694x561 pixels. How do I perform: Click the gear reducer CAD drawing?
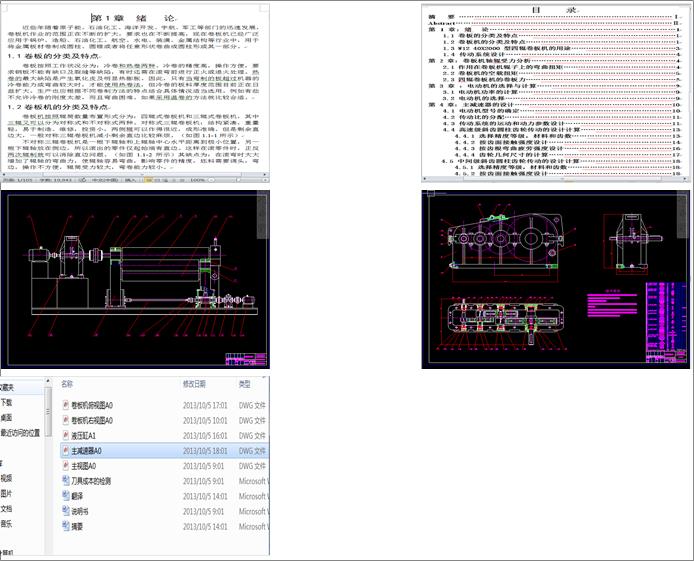point(555,279)
